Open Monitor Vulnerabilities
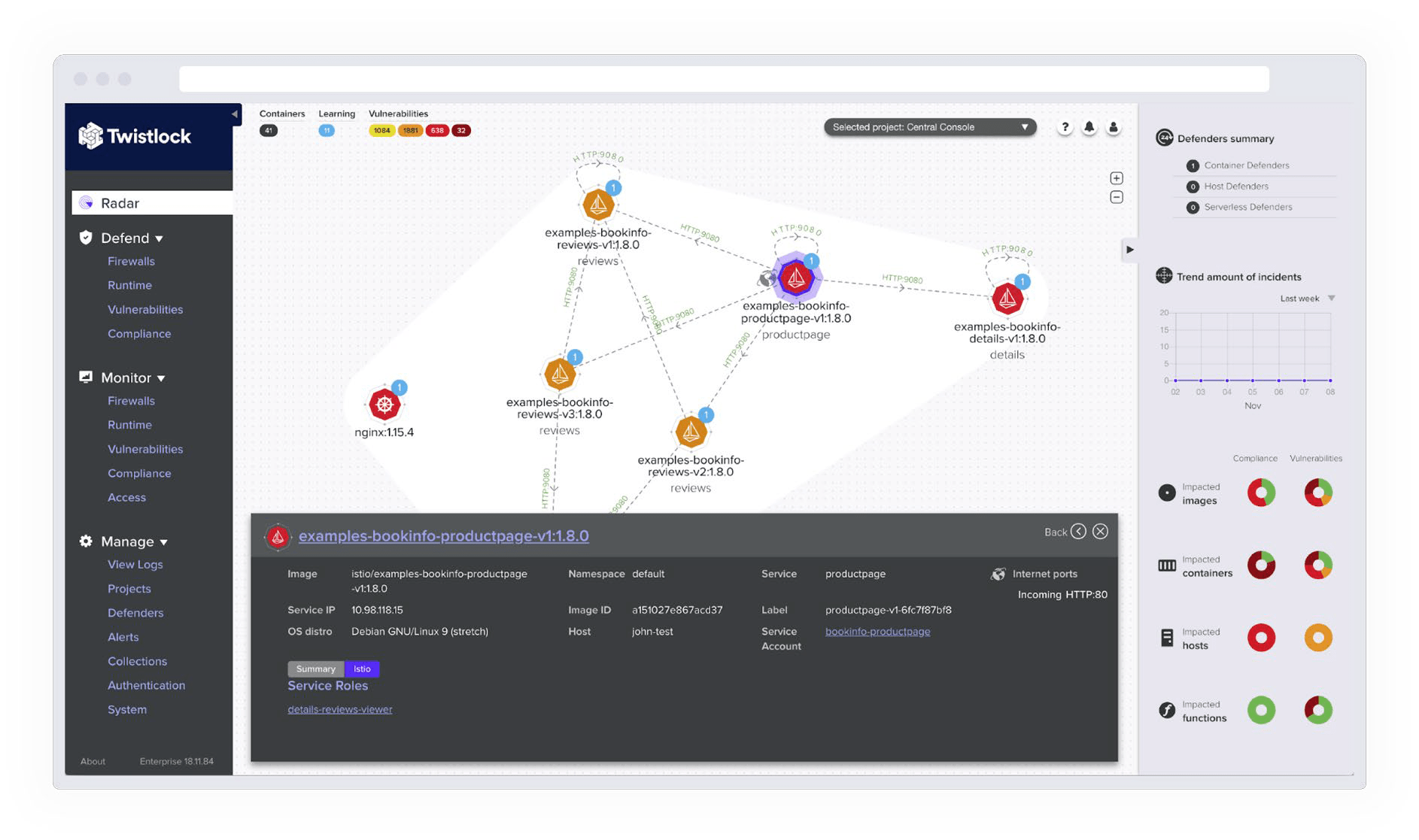This screenshot has width=1419, height=840. (x=145, y=449)
